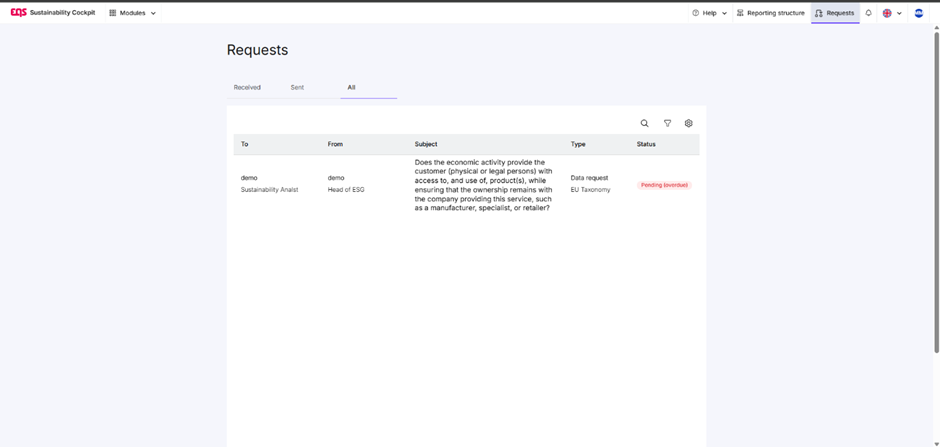Expand the Help menu chevron
Viewport: 940px width, 447px height.
click(x=724, y=13)
